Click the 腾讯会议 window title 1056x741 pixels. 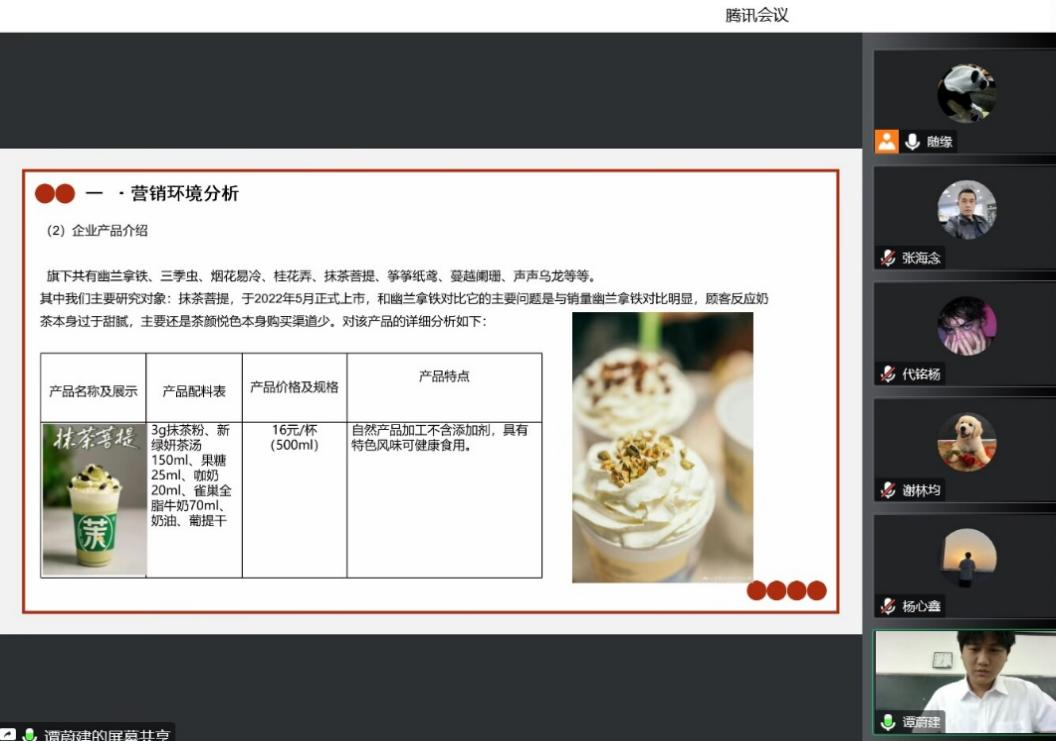point(757,15)
